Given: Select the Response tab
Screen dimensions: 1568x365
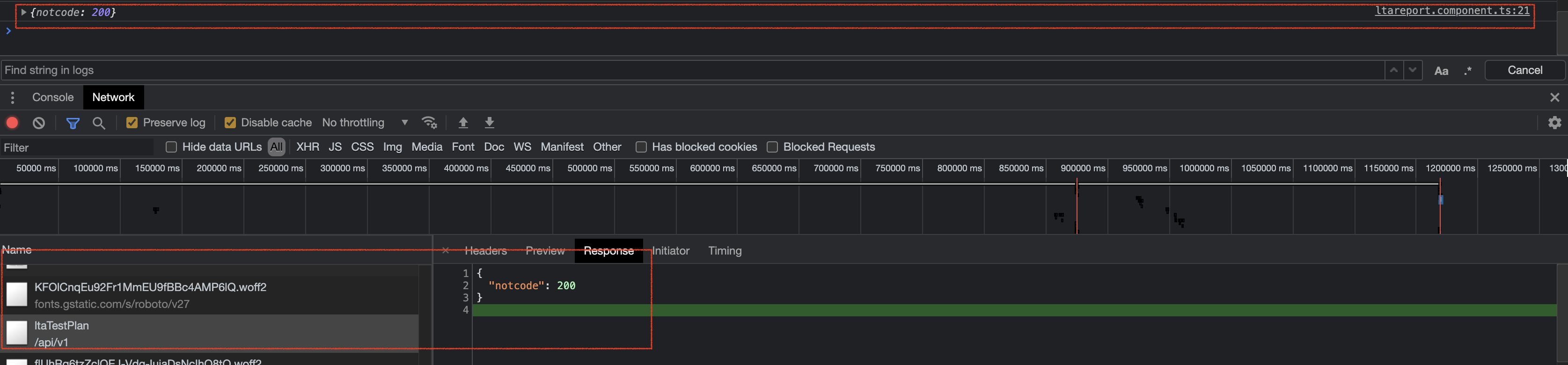Looking at the screenshot, I should coord(608,251).
